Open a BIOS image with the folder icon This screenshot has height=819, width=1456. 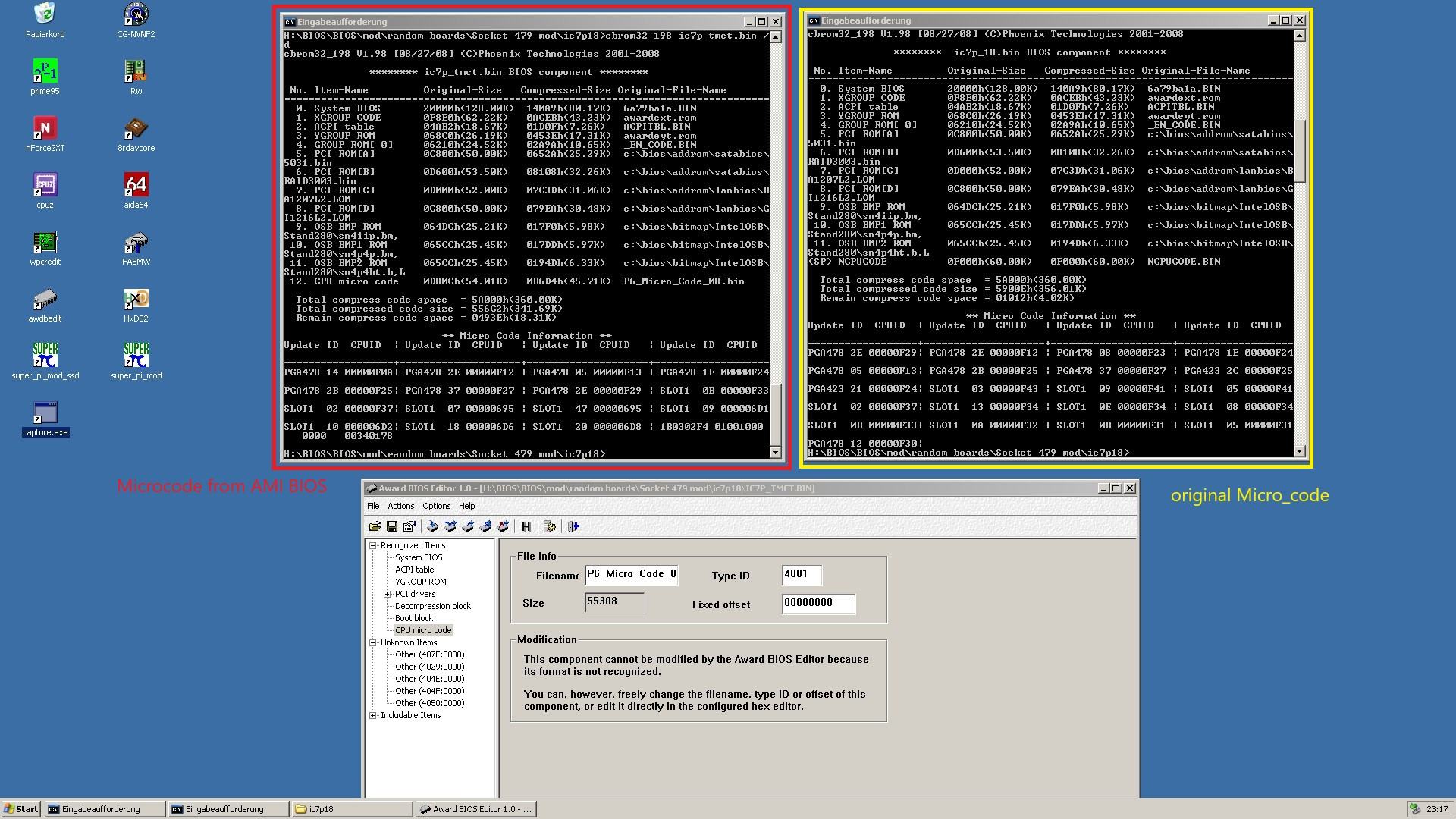click(375, 526)
